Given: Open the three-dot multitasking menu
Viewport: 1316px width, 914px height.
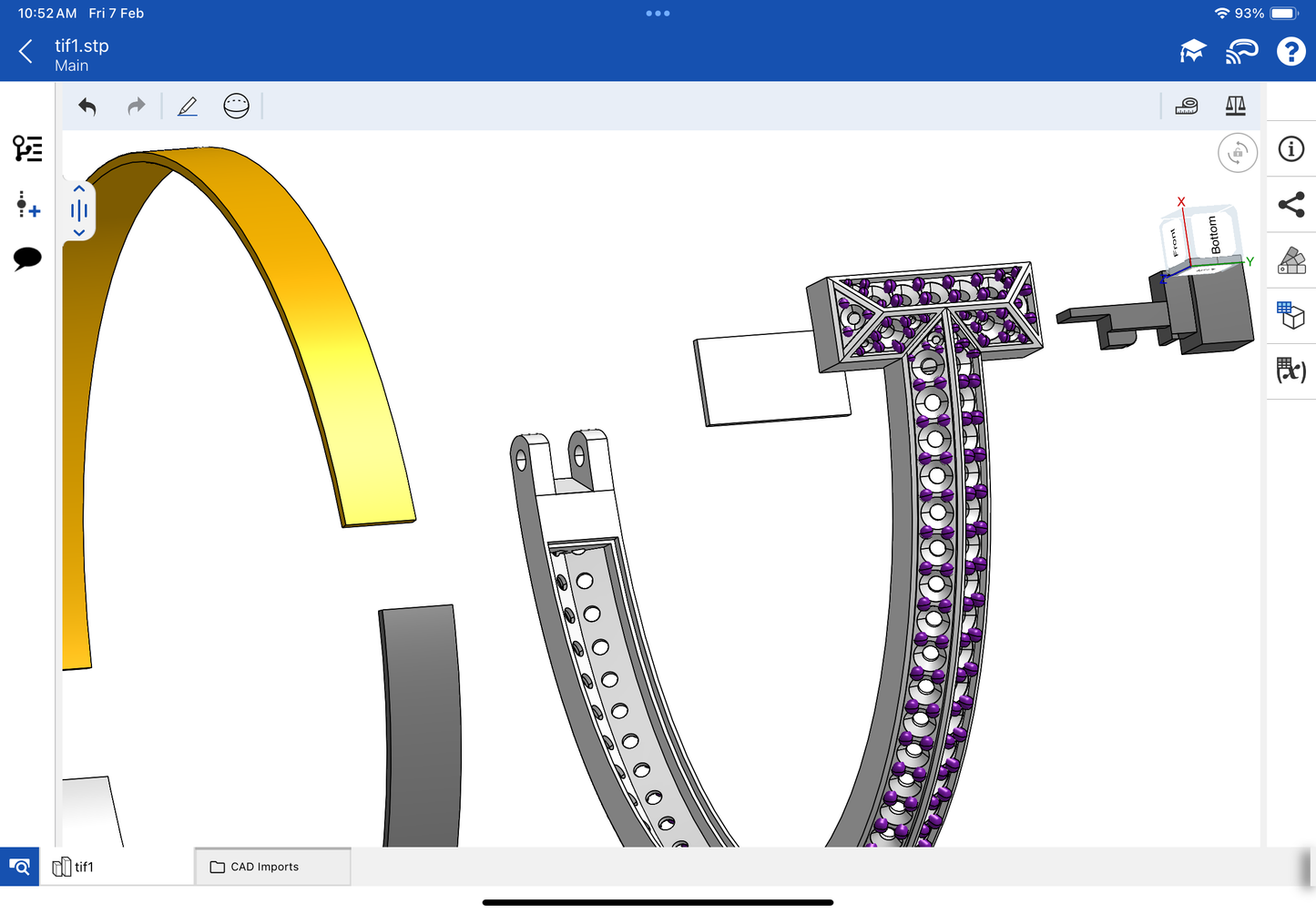Looking at the screenshot, I should 658,14.
